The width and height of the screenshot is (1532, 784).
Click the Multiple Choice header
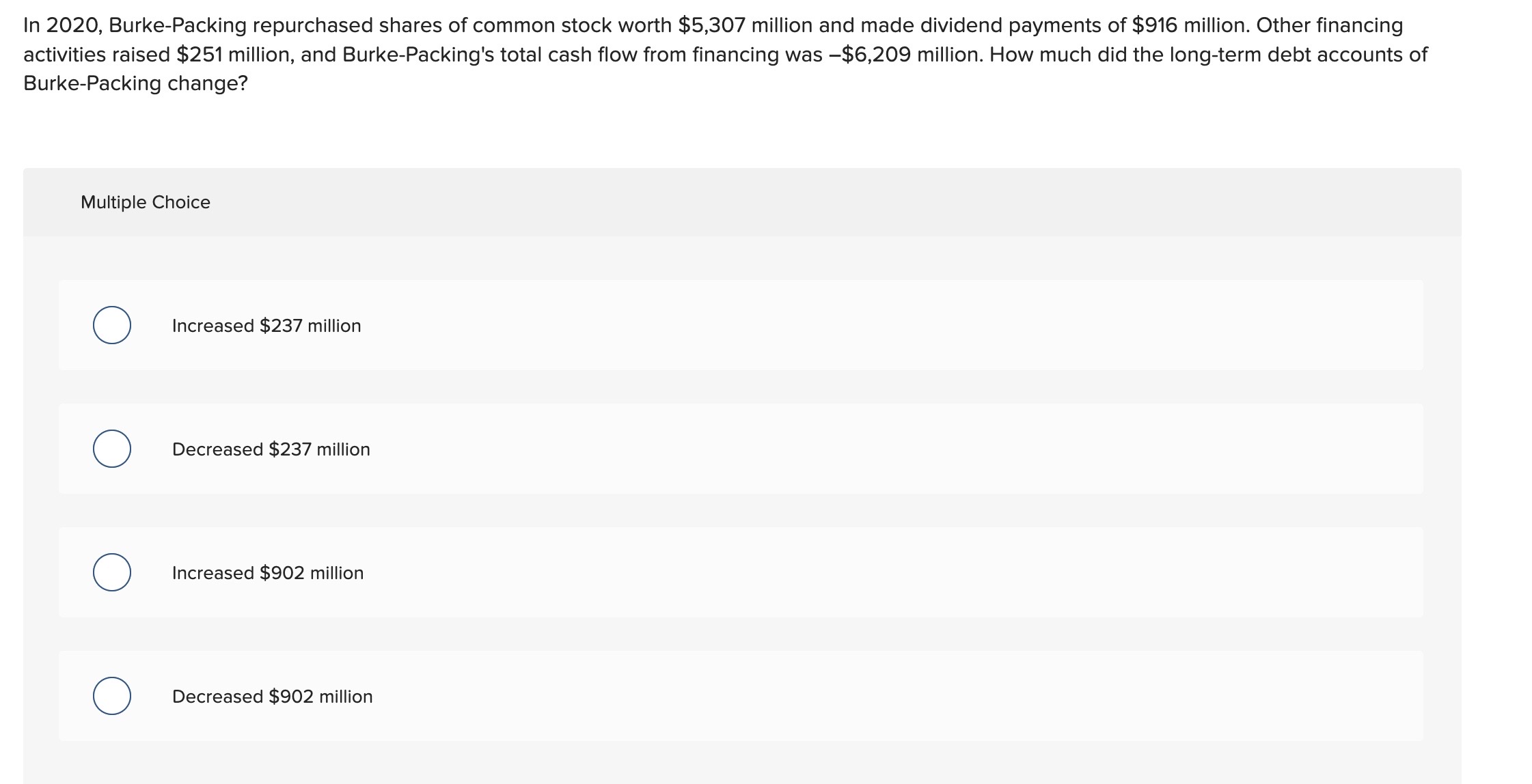click(144, 201)
